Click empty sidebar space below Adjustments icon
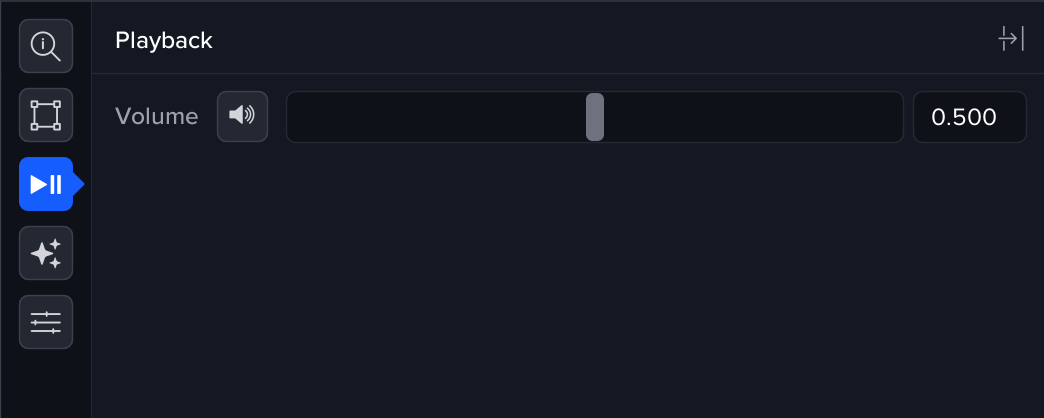Image resolution: width=1044 pixels, height=418 pixels. [46, 385]
